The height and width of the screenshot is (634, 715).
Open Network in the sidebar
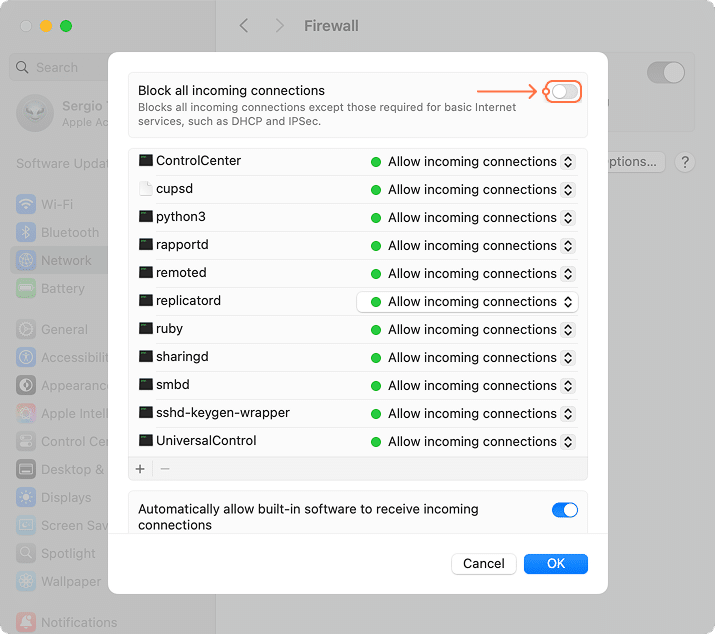[66, 260]
